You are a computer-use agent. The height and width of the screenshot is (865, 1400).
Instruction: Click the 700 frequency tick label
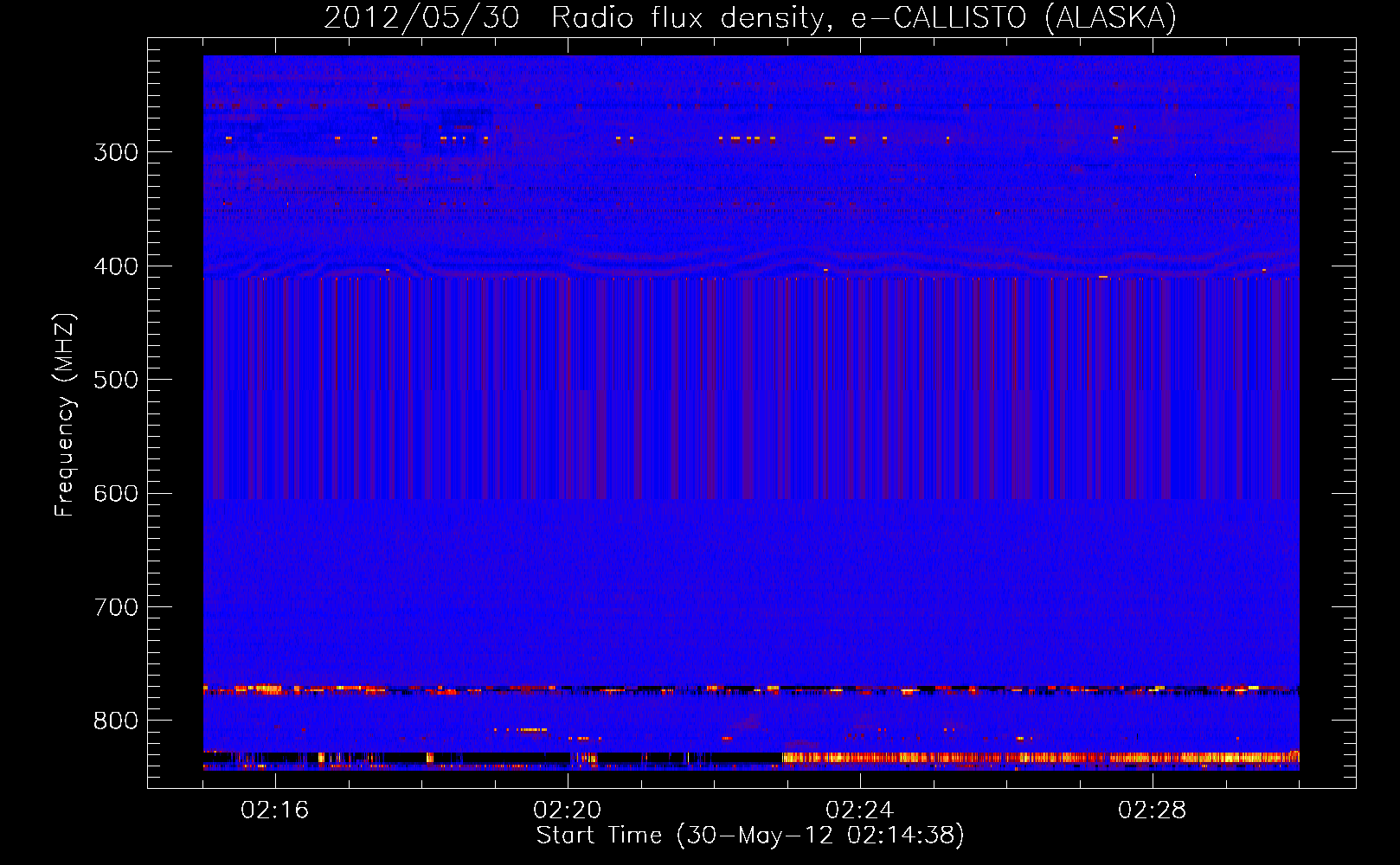click(x=116, y=607)
